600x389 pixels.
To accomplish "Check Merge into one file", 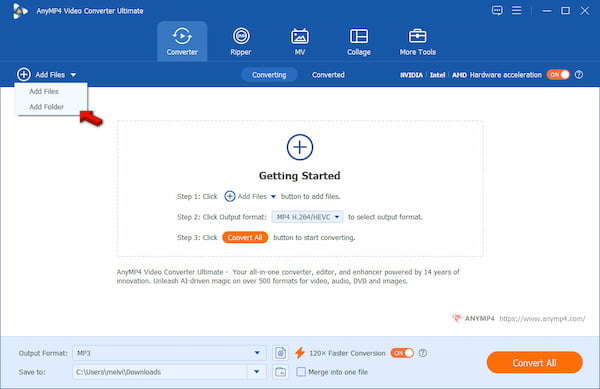I will [301, 372].
